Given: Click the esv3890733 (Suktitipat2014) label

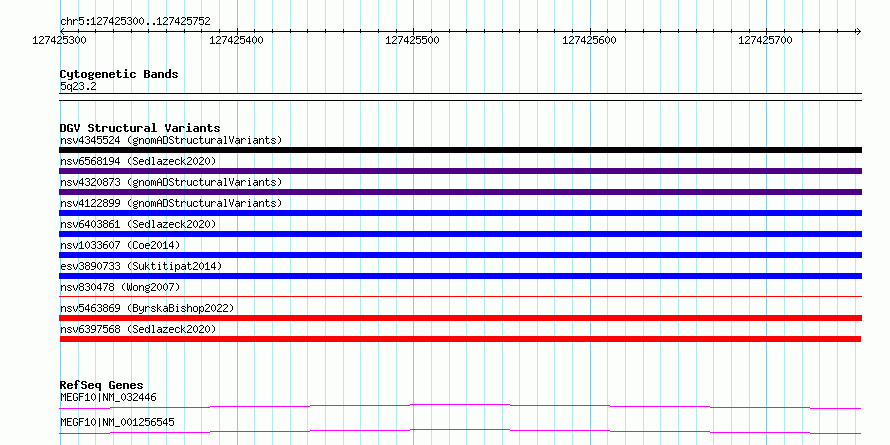Looking at the screenshot, I should (x=141, y=266).
